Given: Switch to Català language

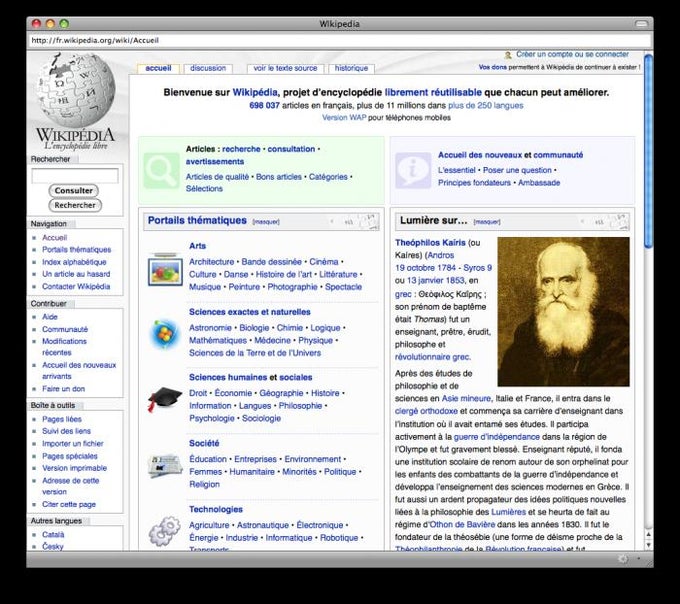Looking at the screenshot, I should tap(53, 535).
